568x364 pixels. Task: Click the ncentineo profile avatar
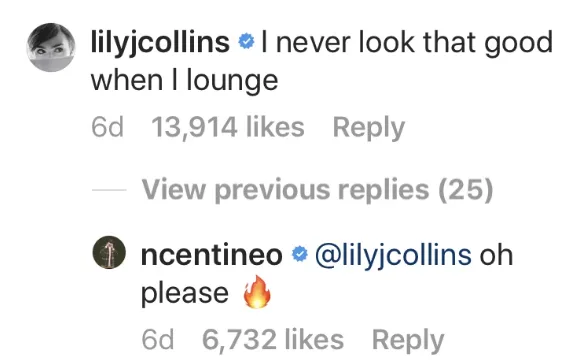[x=109, y=252]
